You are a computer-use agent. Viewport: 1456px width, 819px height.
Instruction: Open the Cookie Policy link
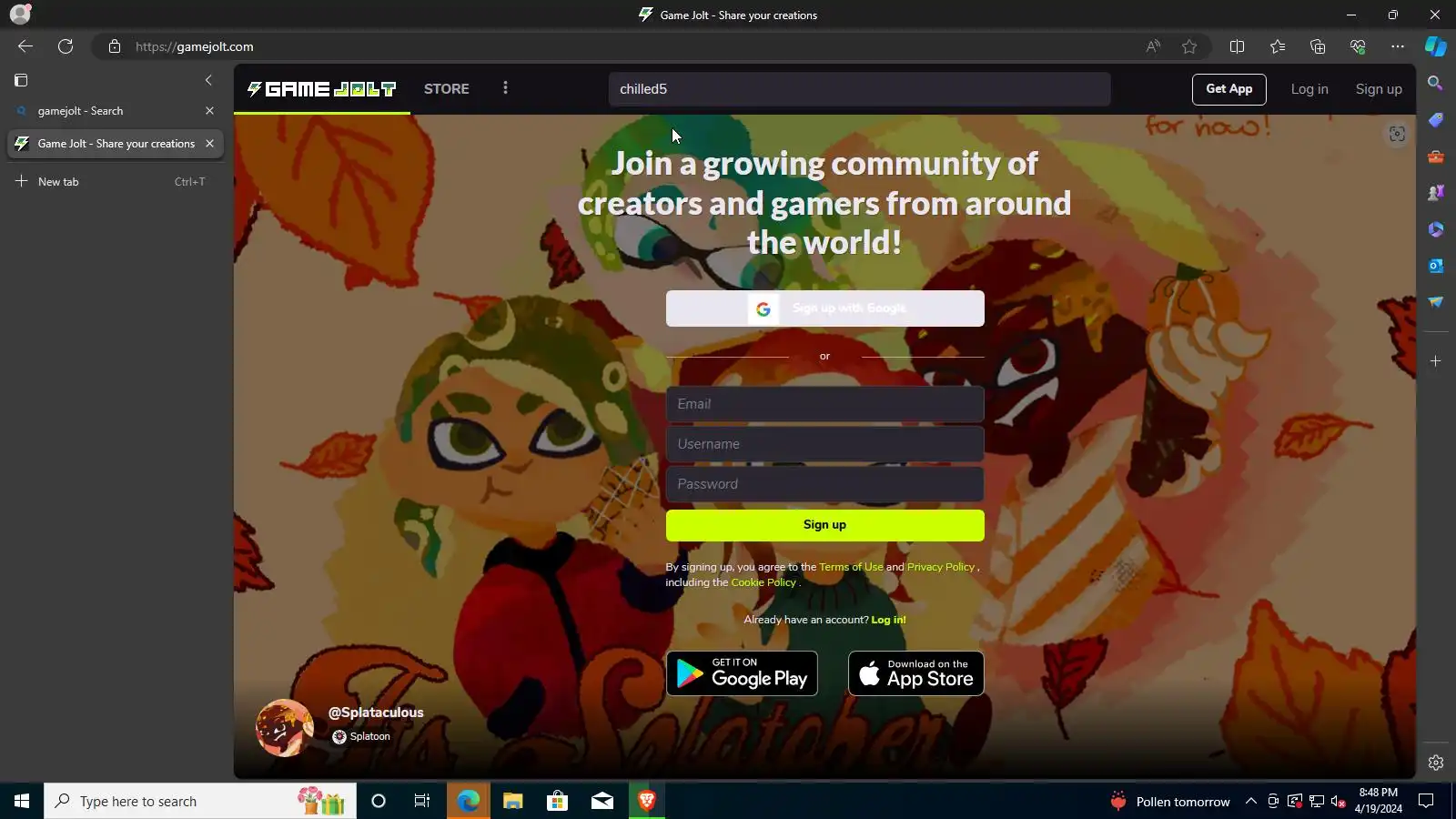(x=763, y=582)
